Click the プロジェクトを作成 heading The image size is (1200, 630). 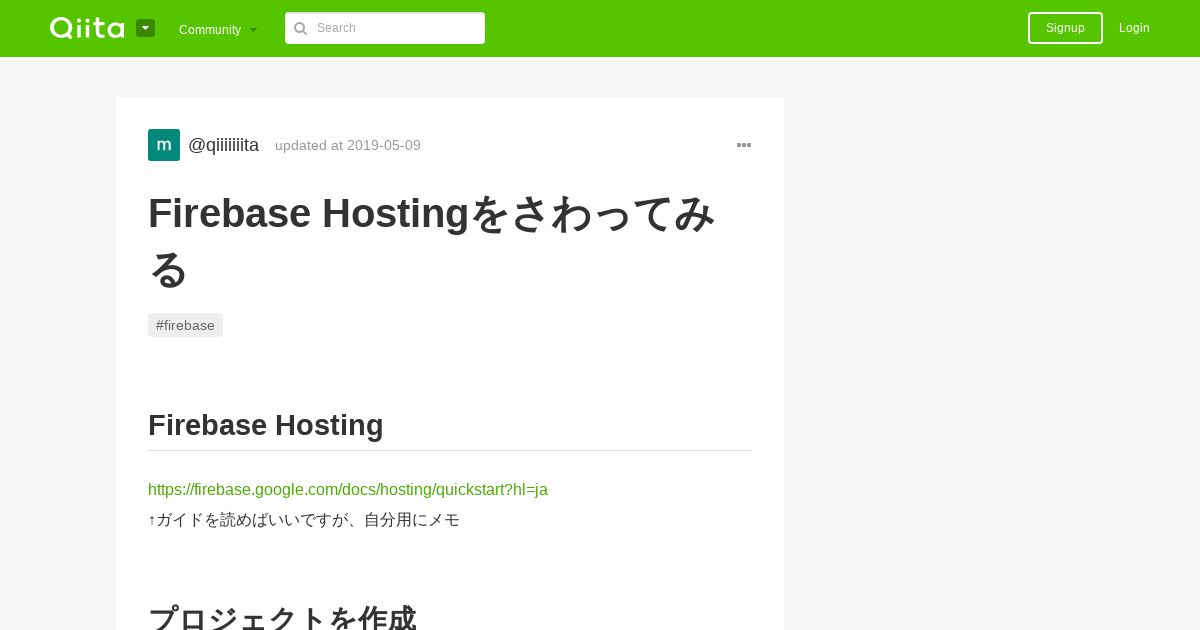(282, 618)
